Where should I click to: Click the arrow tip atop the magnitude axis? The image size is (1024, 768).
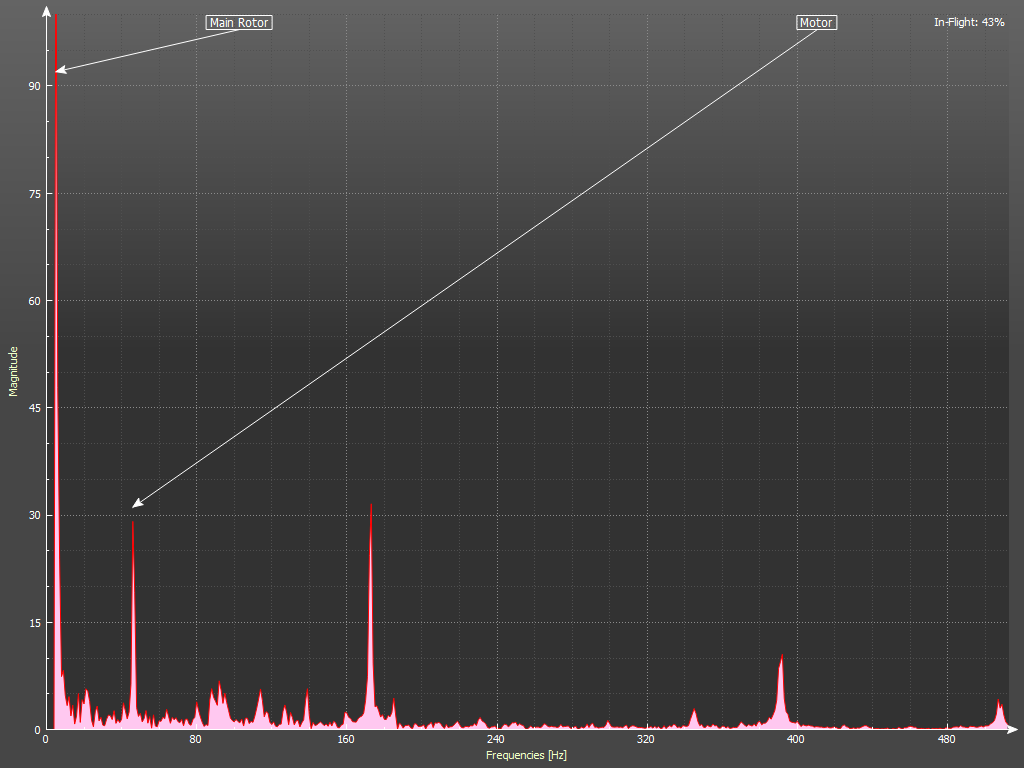pyautogui.click(x=46, y=10)
